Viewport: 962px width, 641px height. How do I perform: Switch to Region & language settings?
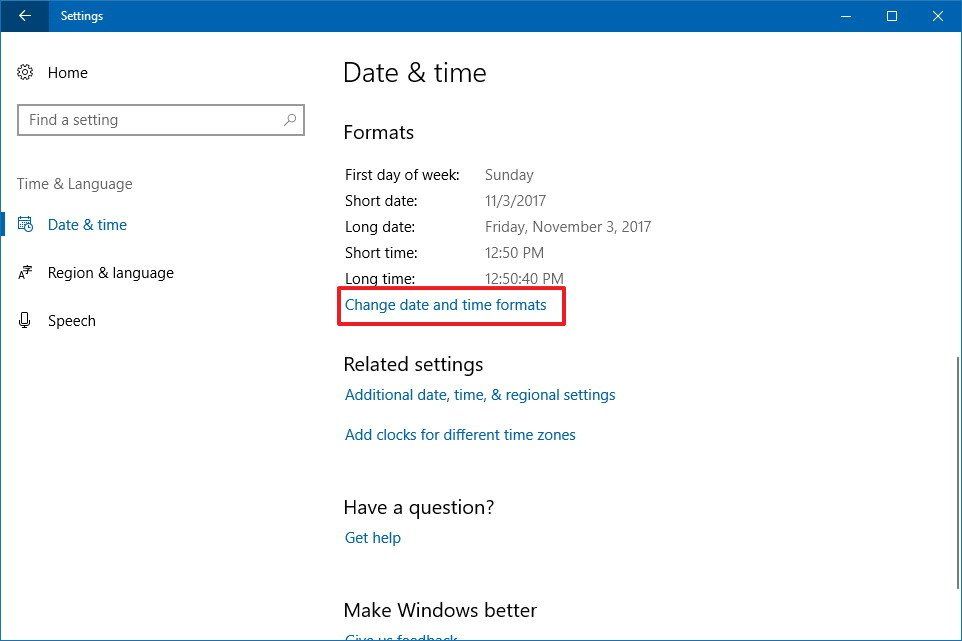[x=110, y=272]
